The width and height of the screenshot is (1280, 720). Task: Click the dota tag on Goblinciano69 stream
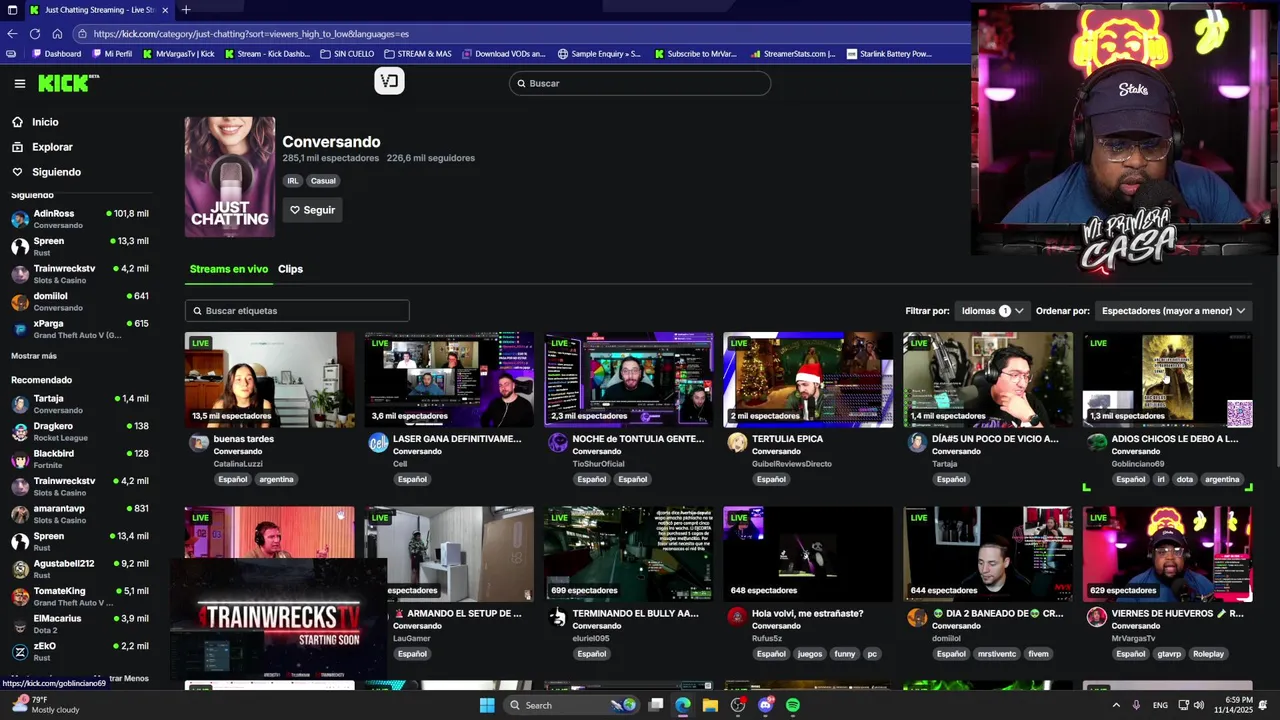[1184, 479]
